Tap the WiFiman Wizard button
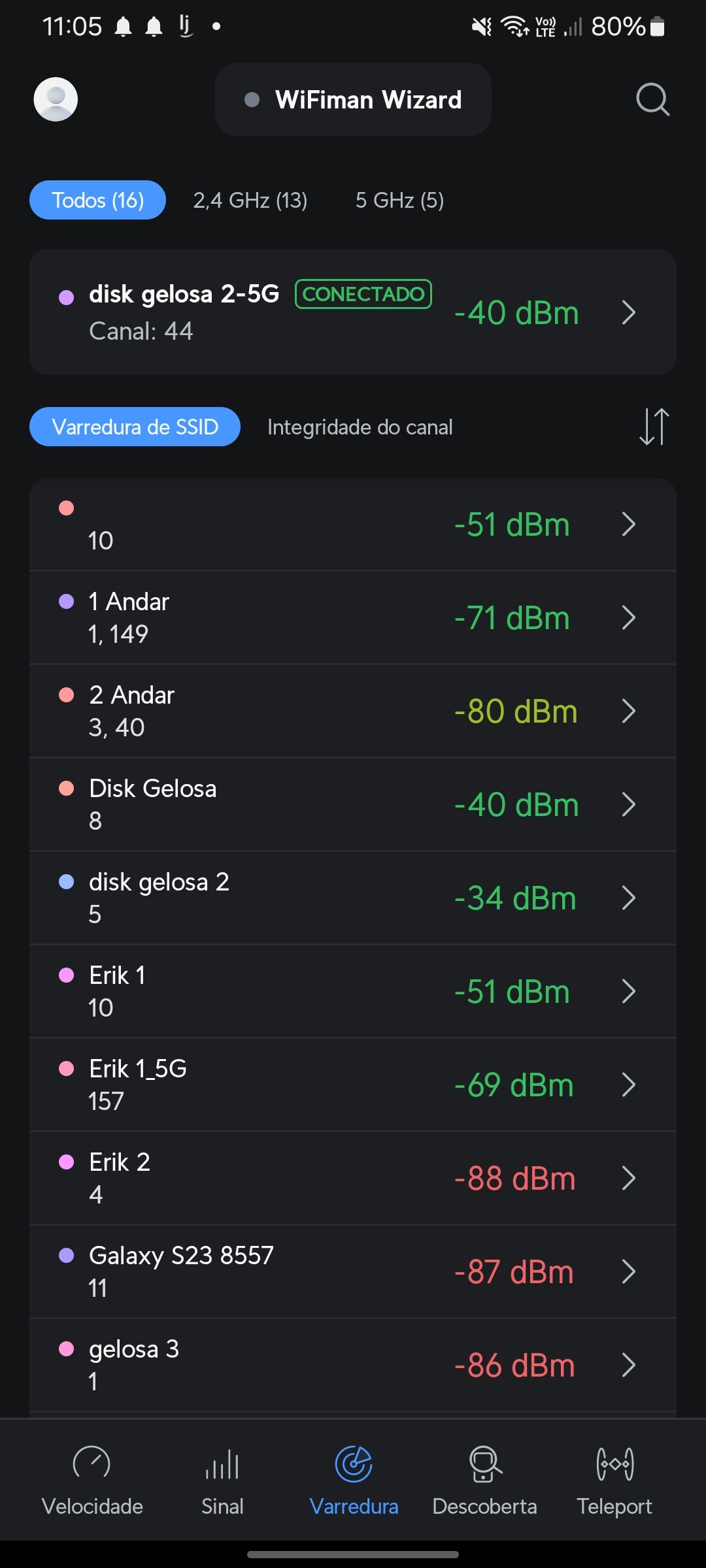The image size is (706, 1568). point(353,99)
